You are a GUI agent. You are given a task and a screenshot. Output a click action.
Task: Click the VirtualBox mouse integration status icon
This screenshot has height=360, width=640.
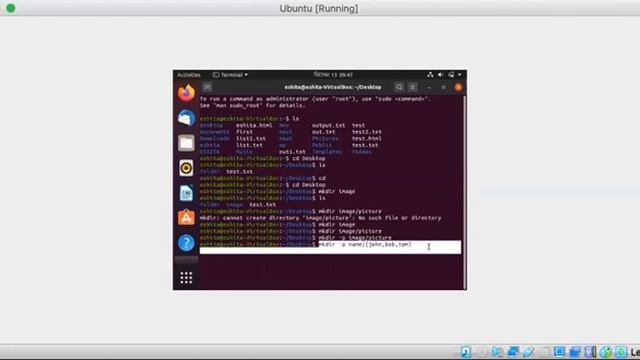coord(606,351)
